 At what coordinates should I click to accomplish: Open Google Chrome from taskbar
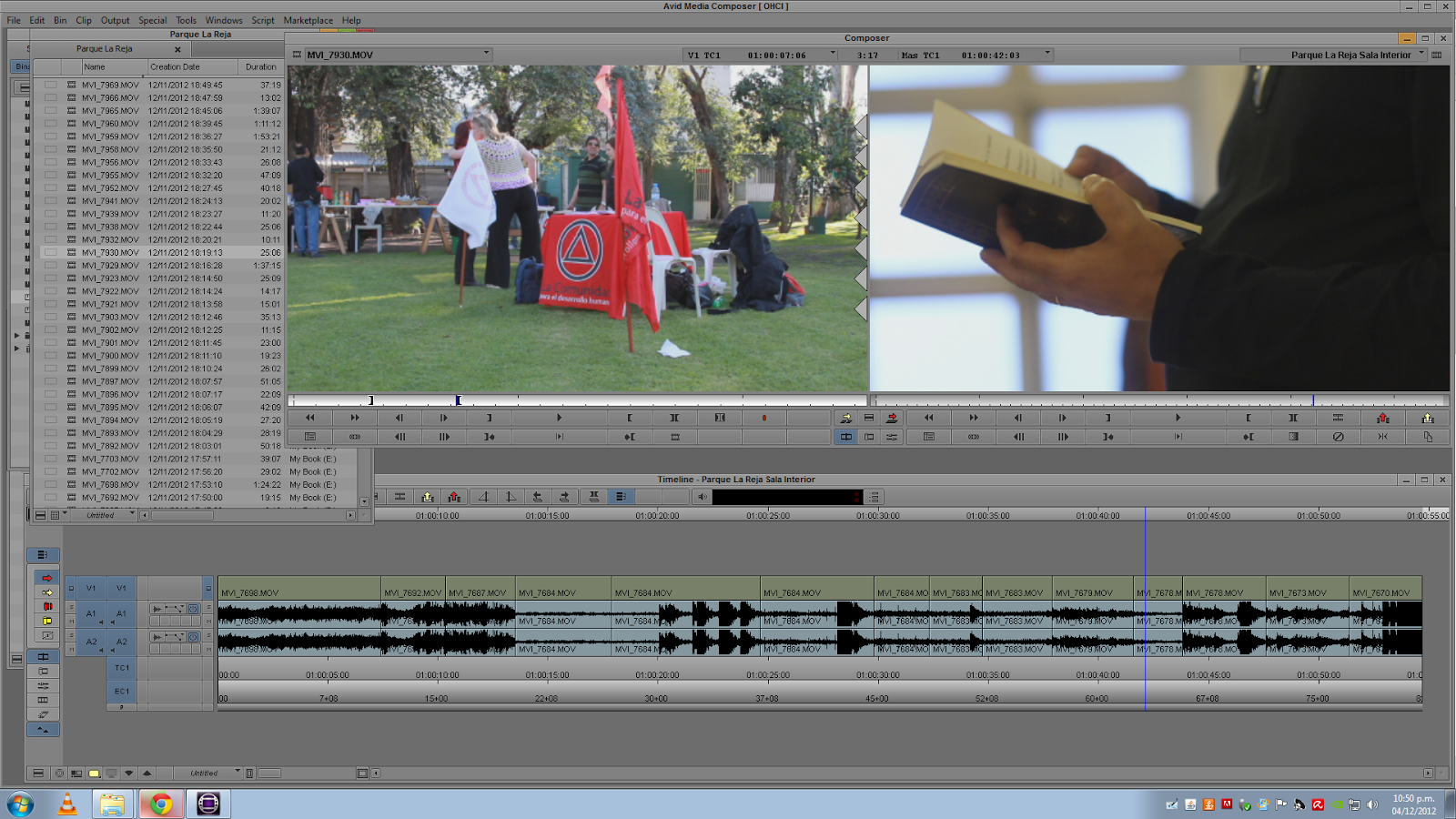(x=161, y=804)
